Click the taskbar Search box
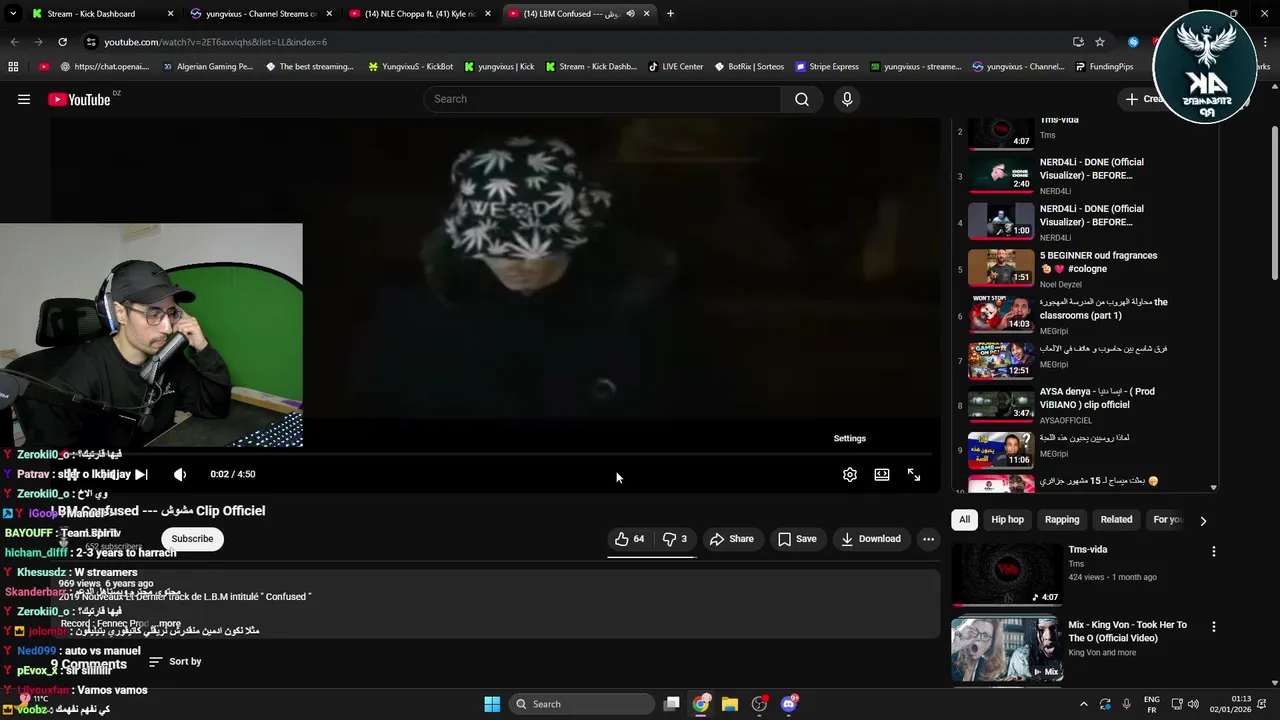 (x=583, y=704)
